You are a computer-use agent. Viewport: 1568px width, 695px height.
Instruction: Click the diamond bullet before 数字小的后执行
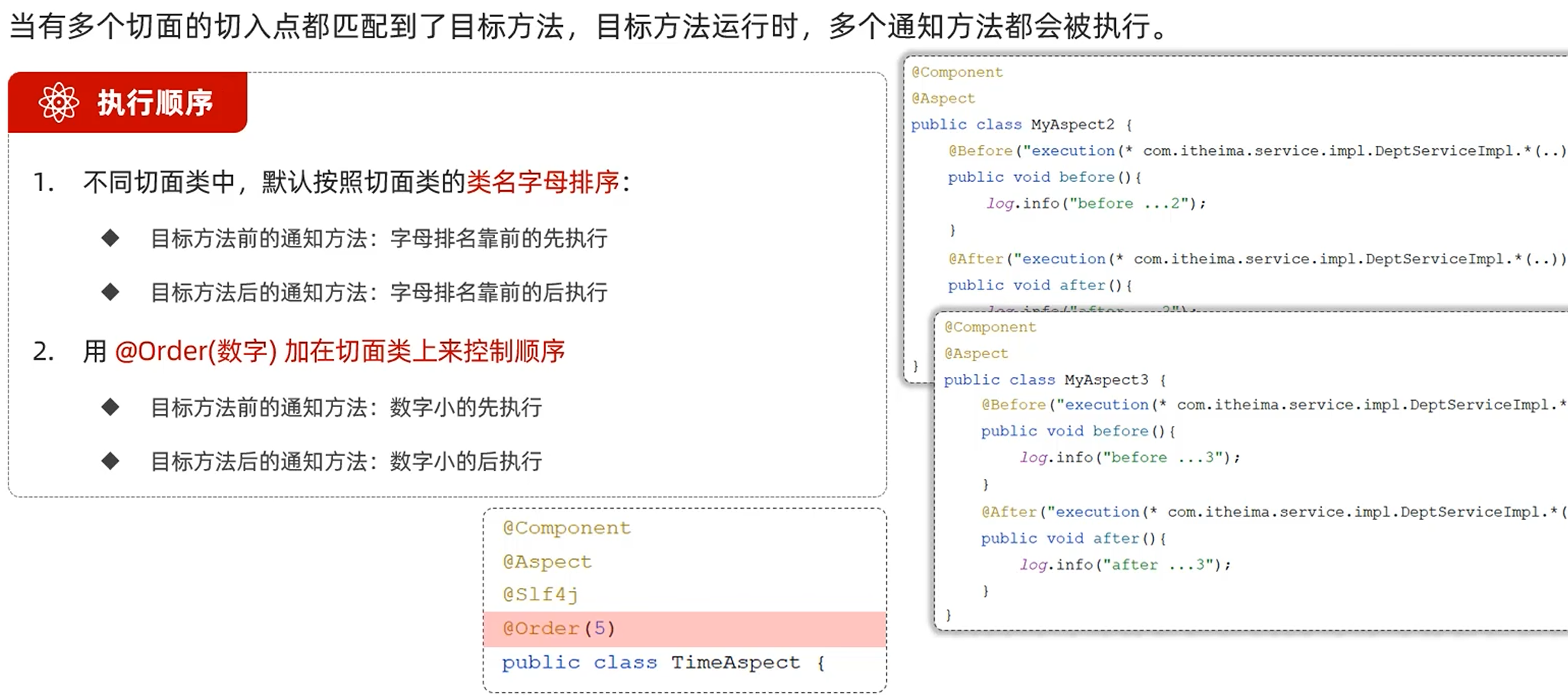click(x=111, y=461)
